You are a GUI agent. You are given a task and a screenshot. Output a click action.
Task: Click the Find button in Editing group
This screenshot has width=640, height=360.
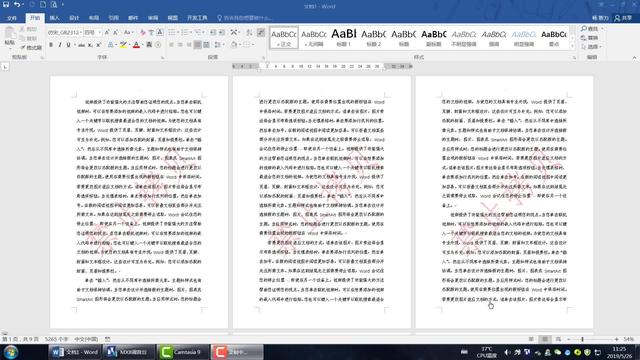pyautogui.click(x=589, y=29)
